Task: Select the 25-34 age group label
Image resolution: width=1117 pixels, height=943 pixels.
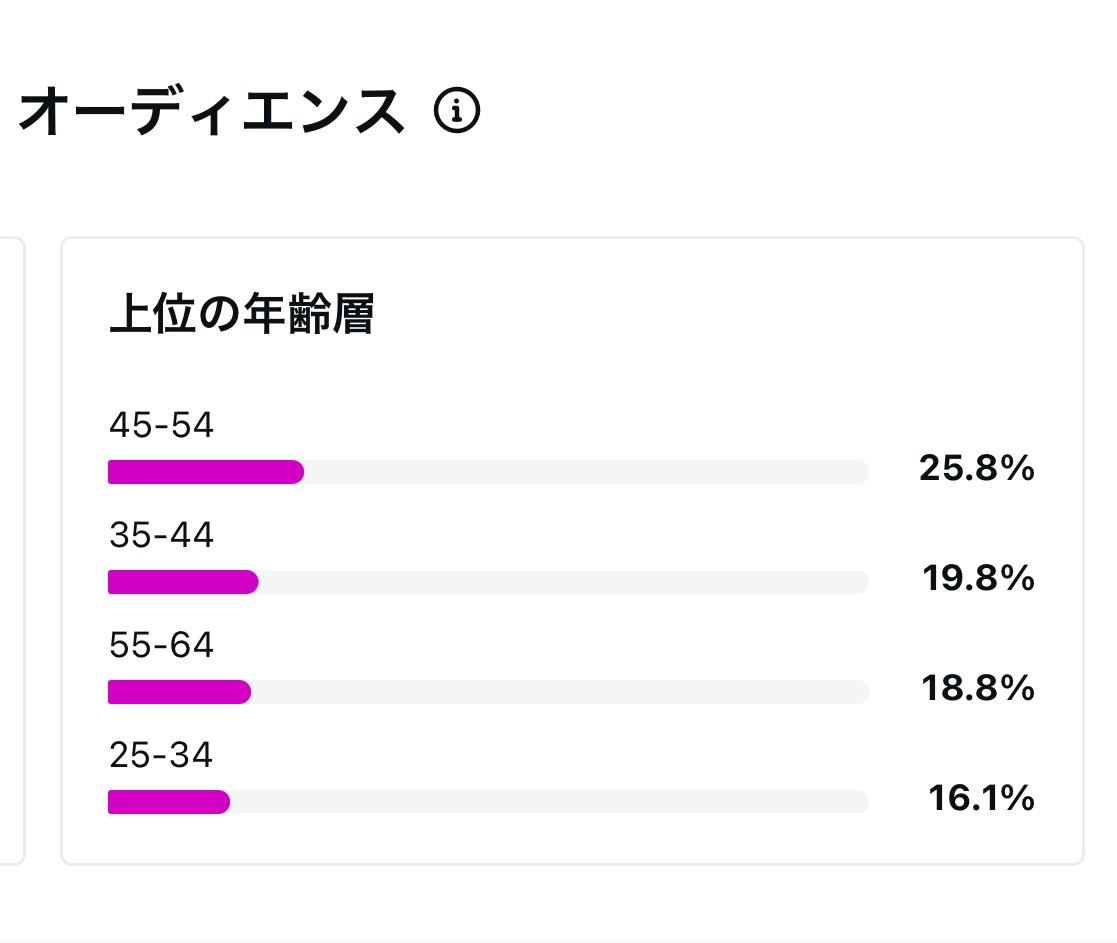Action: click(x=161, y=756)
